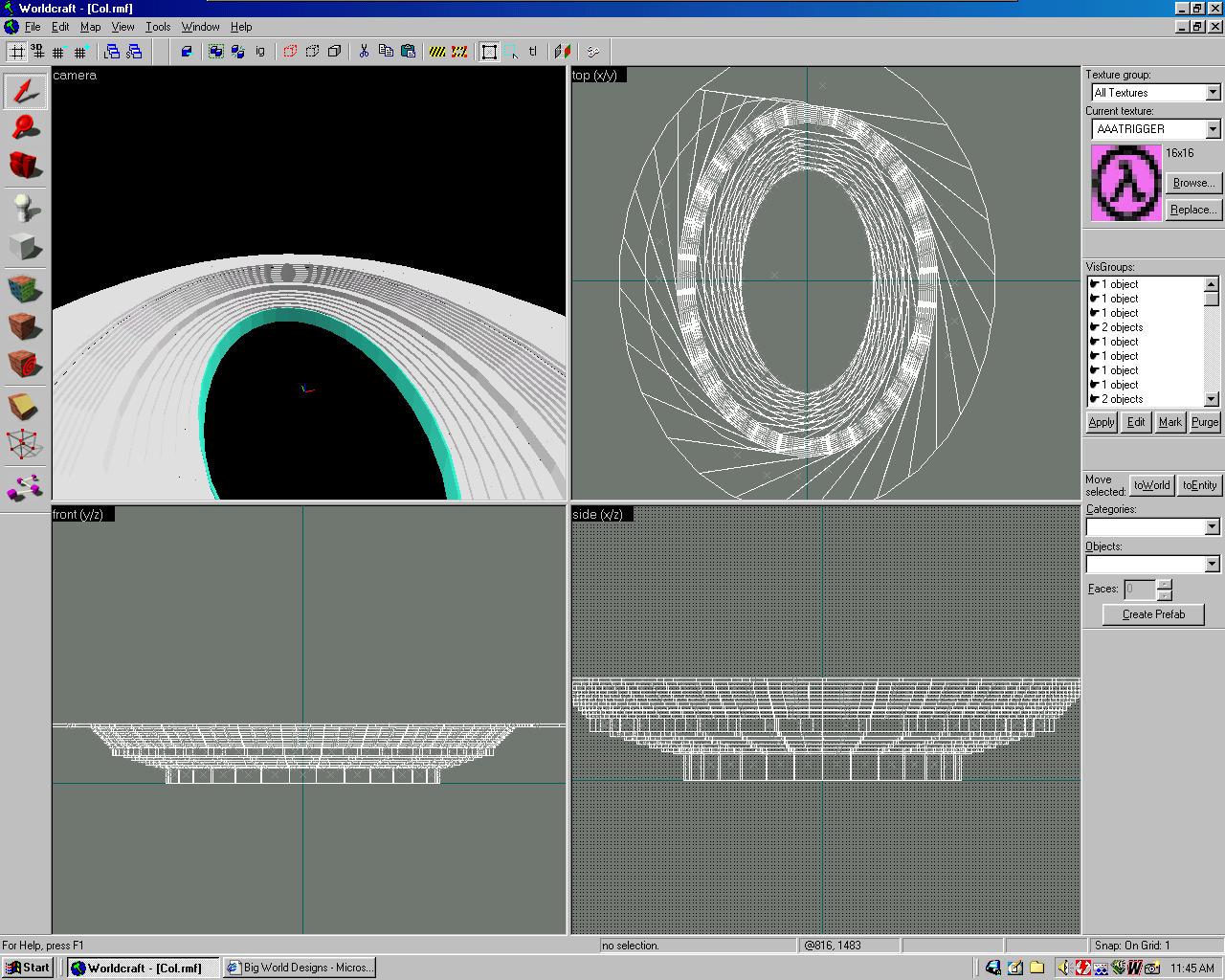Open the Categories dropdown list

click(1212, 527)
